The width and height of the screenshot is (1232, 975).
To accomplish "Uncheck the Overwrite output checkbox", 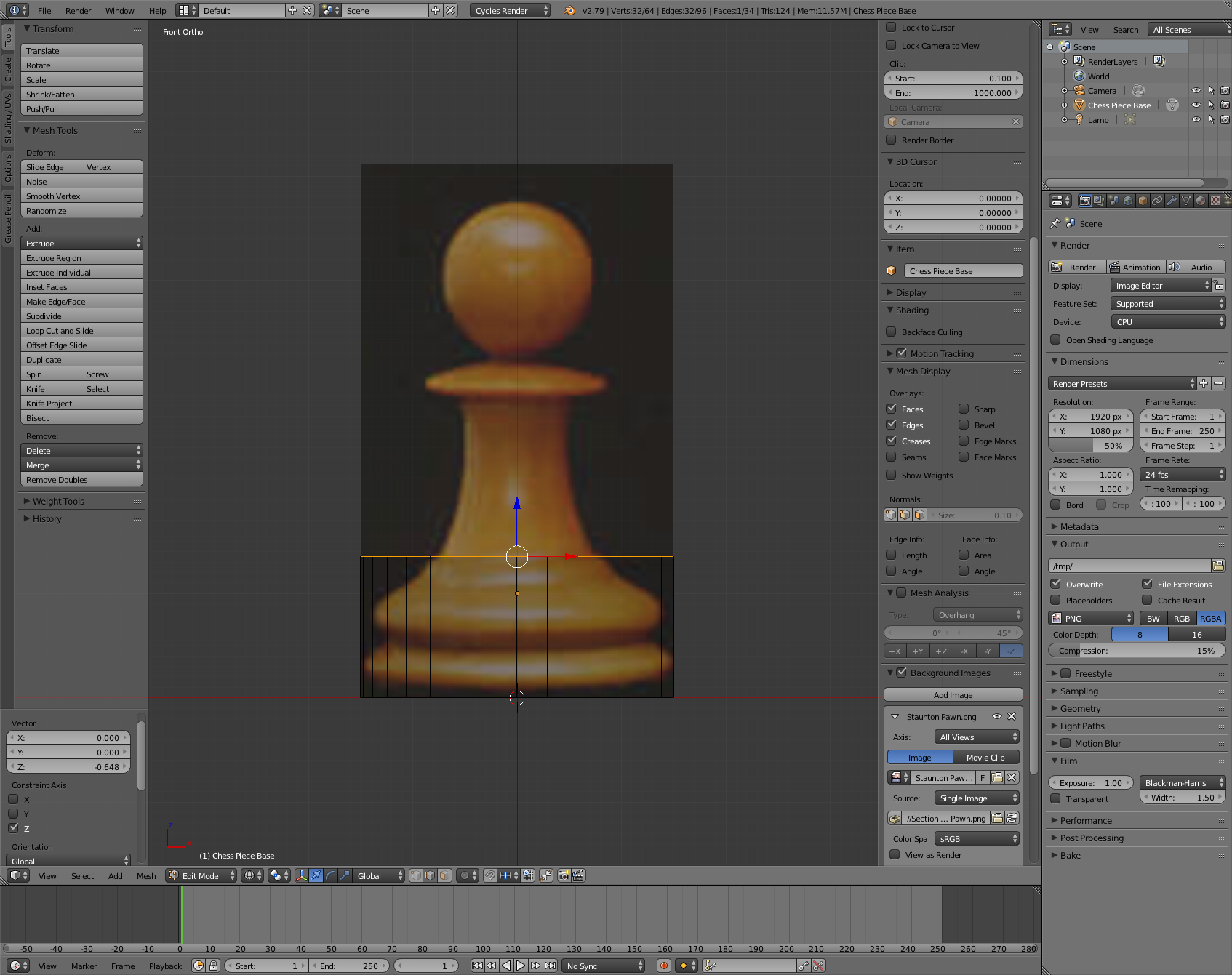I will coord(1055,584).
